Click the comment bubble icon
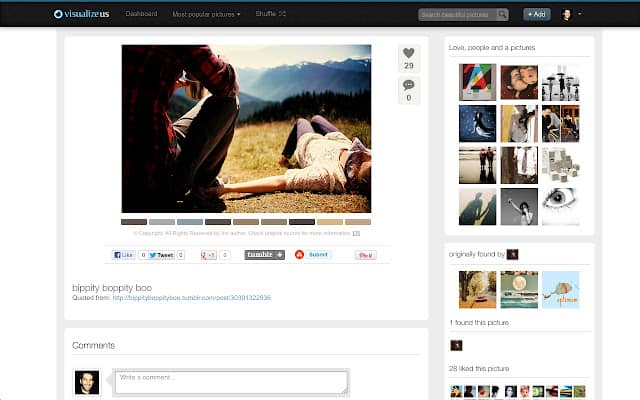640x400 pixels. (409, 91)
